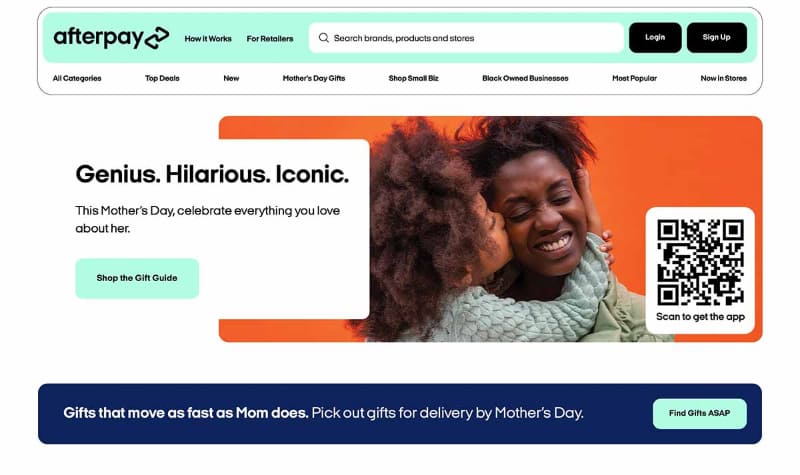This screenshot has width=800, height=475.
Task: Open the How it Works page
Action: tap(208, 39)
